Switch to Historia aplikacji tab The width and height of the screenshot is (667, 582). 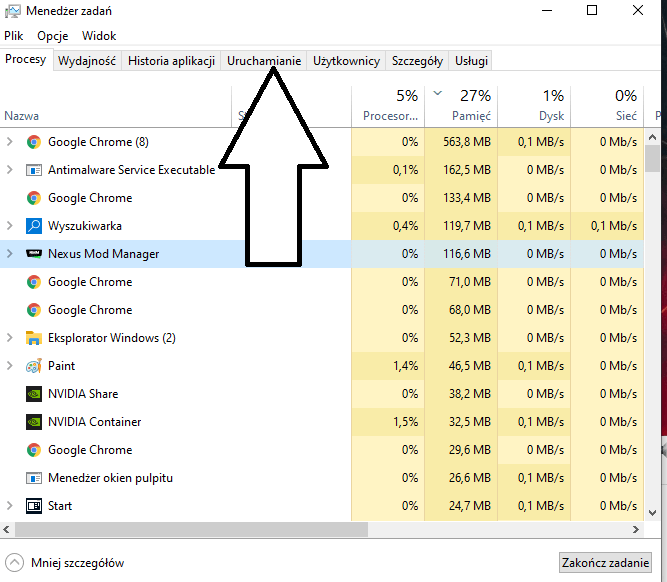tap(171, 61)
